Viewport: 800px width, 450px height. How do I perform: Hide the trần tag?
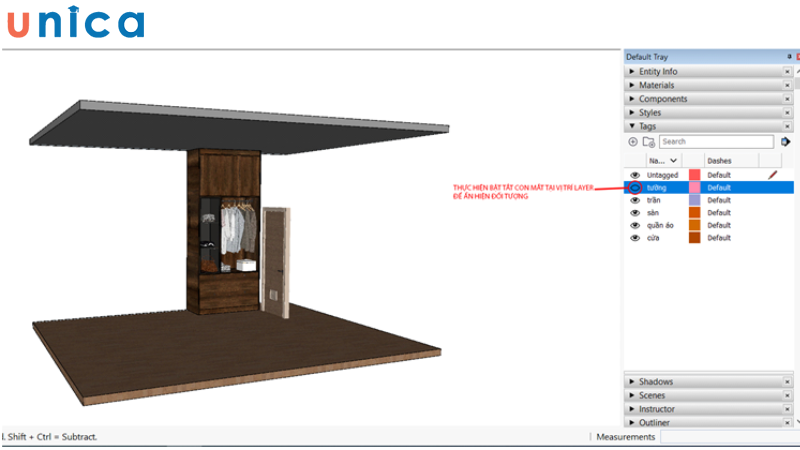pyautogui.click(x=635, y=200)
